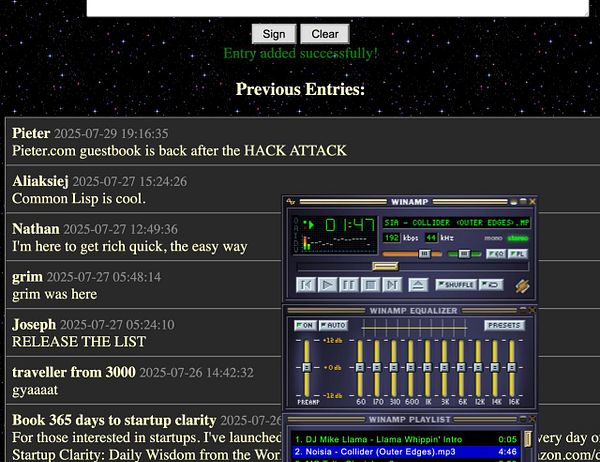Click the PREAMP slider handle in equalizer

coord(307,367)
